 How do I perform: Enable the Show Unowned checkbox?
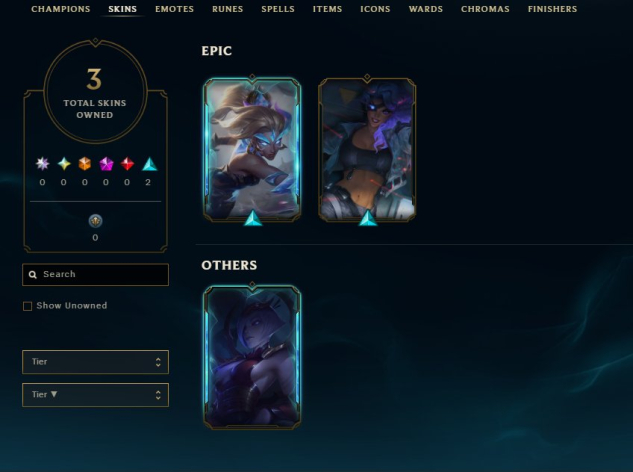click(x=27, y=306)
